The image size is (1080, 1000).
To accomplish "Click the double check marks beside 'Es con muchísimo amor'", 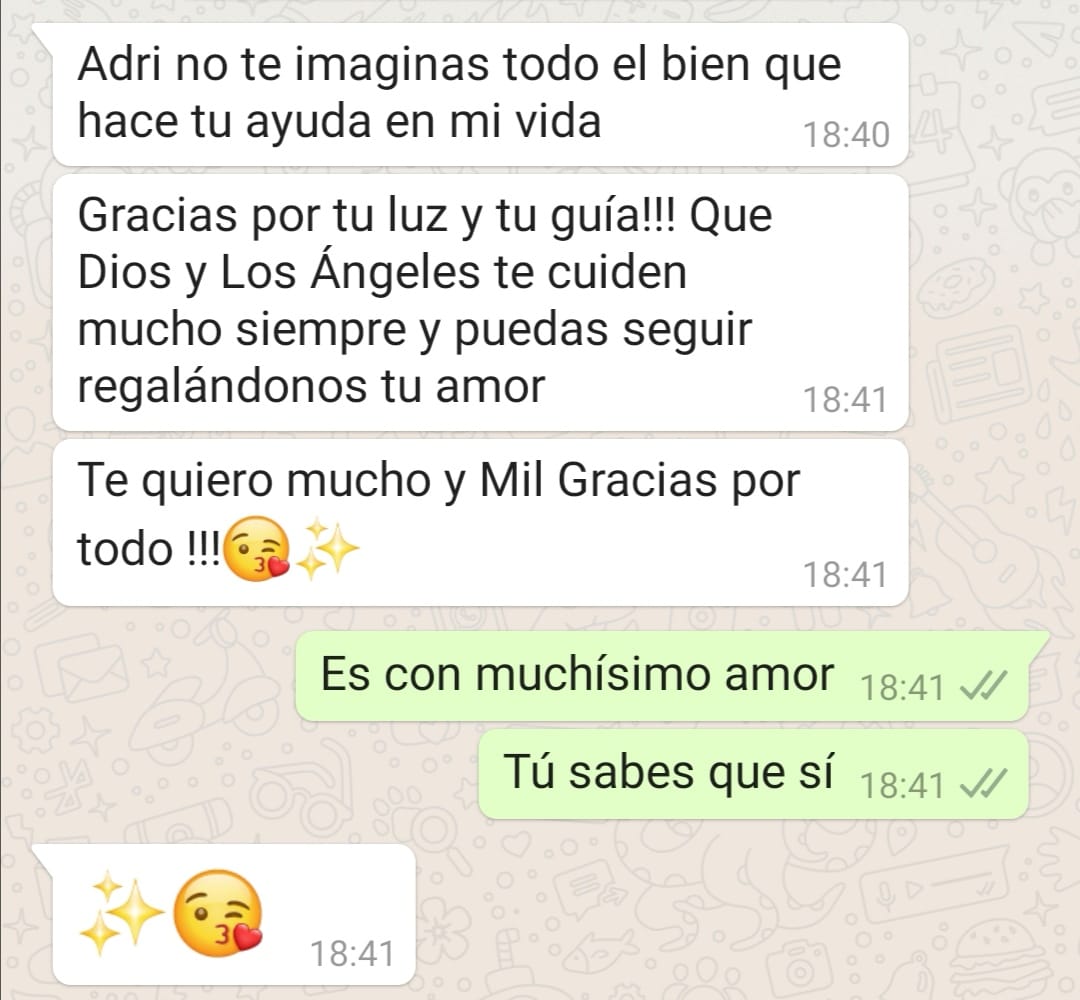I will coord(984,686).
